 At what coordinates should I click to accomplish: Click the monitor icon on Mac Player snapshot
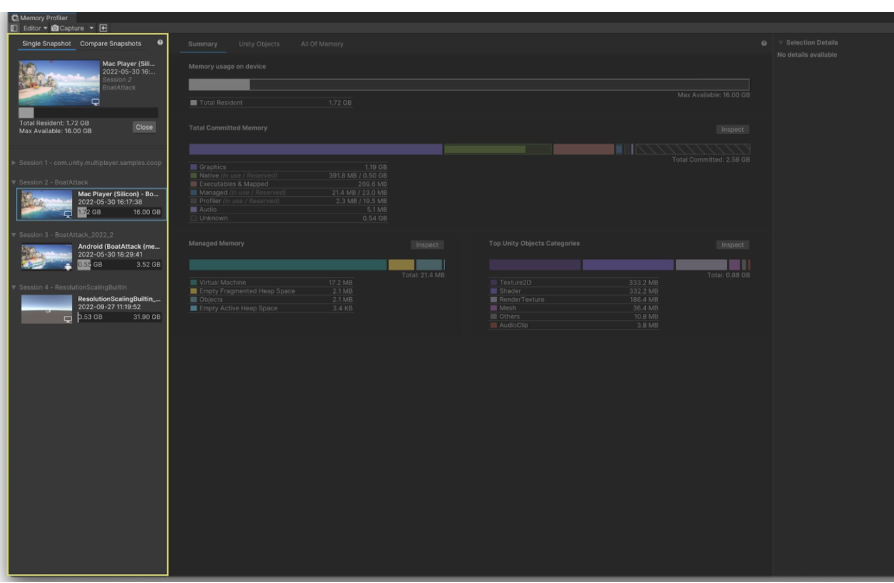click(68, 214)
